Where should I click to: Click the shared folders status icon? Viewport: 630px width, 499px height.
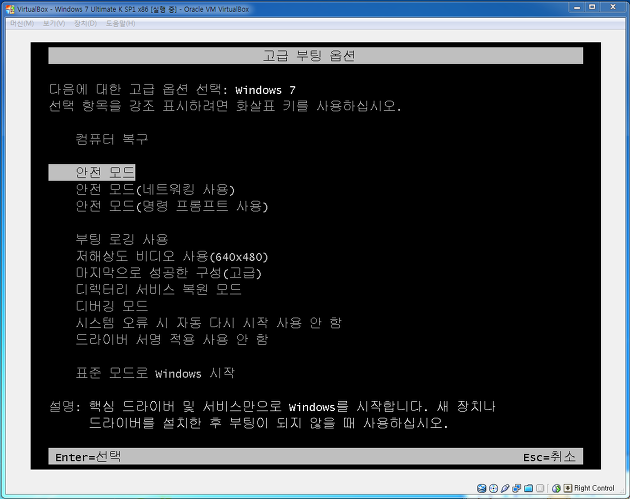click(x=528, y=488)
